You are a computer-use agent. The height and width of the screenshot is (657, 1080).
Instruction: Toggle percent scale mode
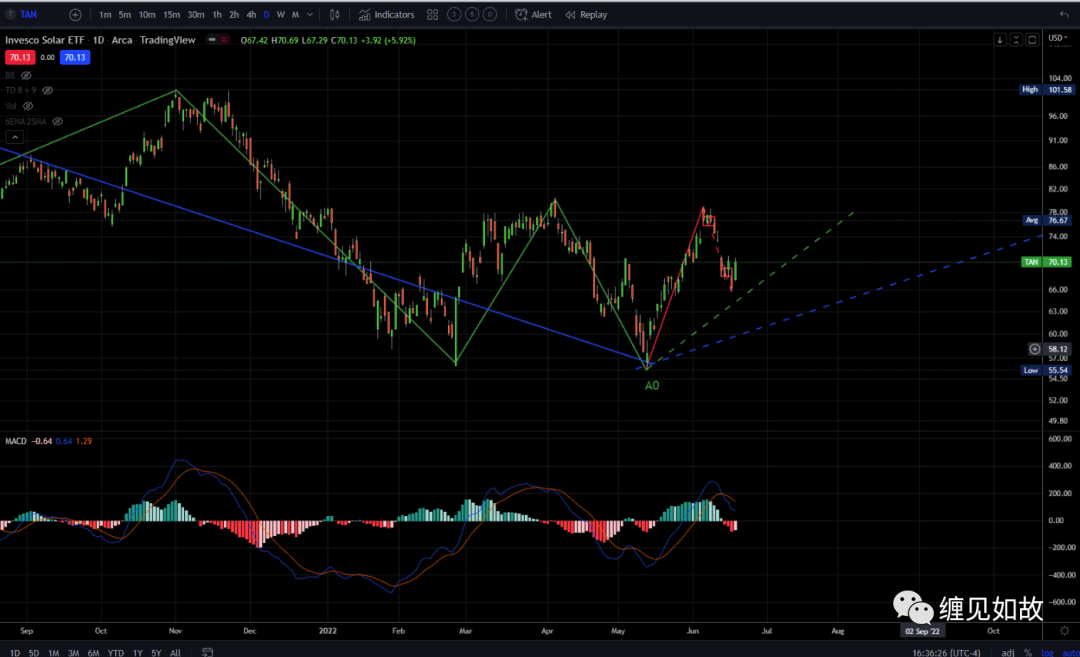pos(1028,652)
